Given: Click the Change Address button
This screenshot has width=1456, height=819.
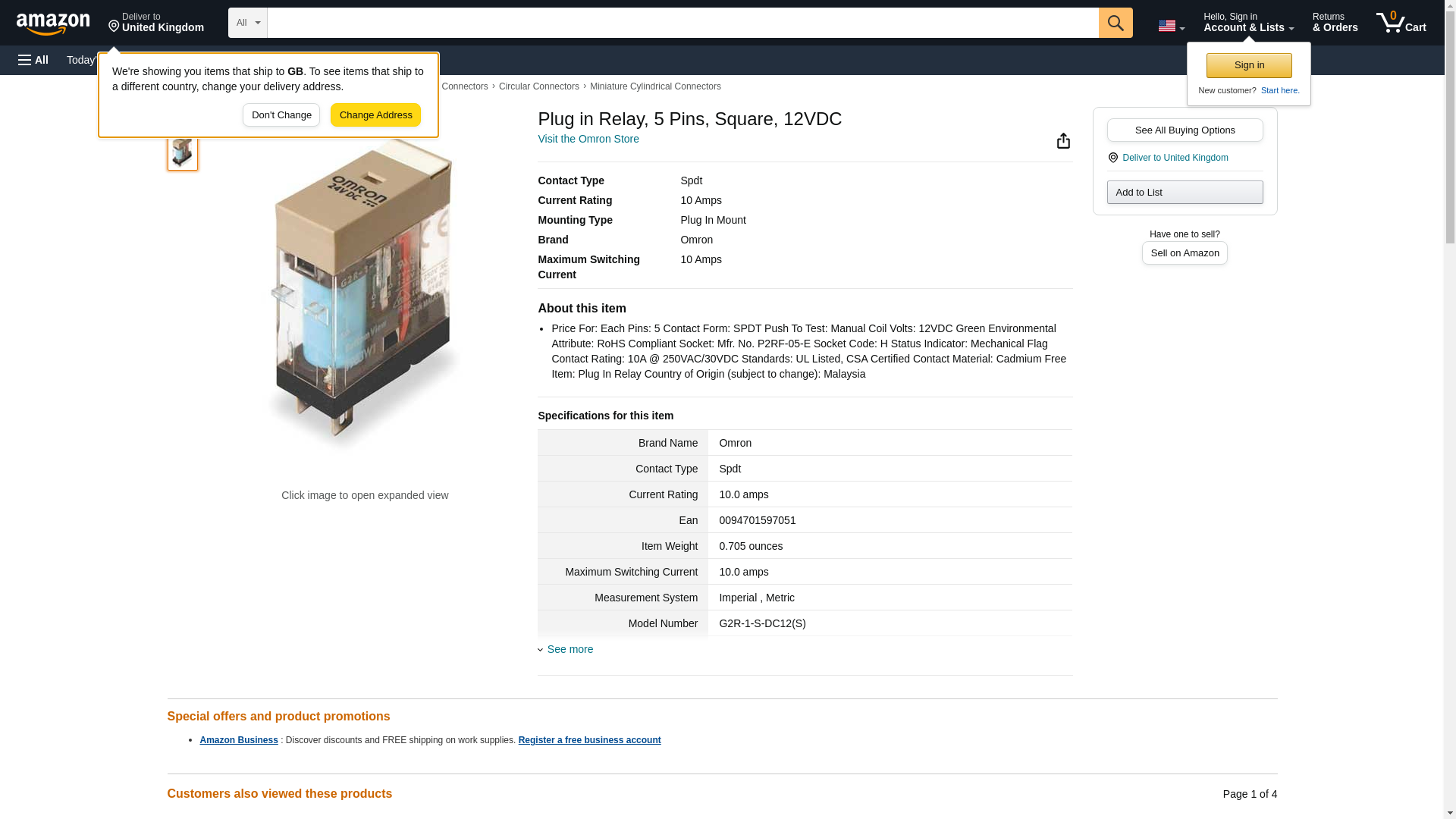Looking at the screenshot, I should (375, 115).
